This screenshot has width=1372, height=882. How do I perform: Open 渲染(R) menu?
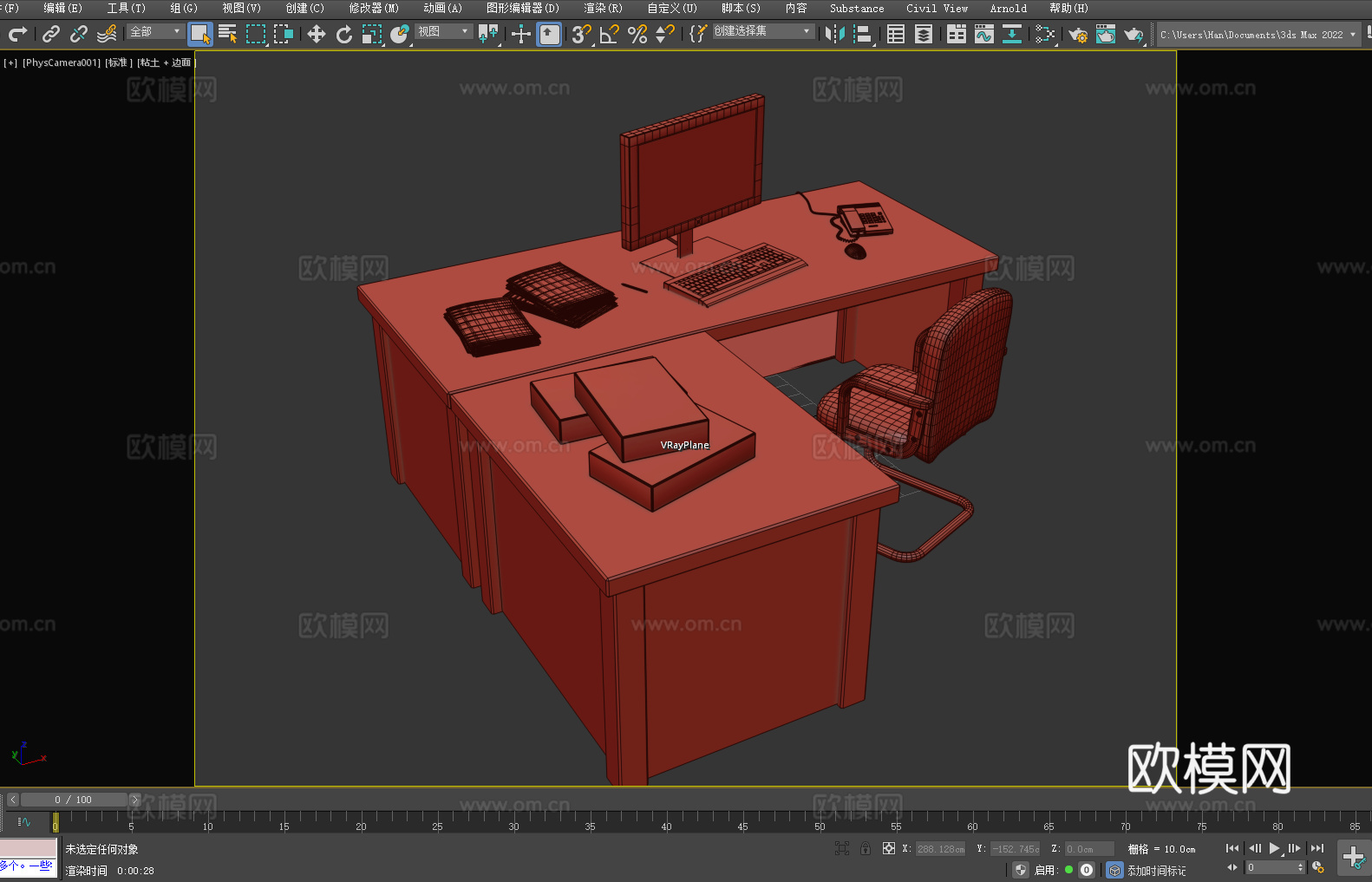[603, 8]
